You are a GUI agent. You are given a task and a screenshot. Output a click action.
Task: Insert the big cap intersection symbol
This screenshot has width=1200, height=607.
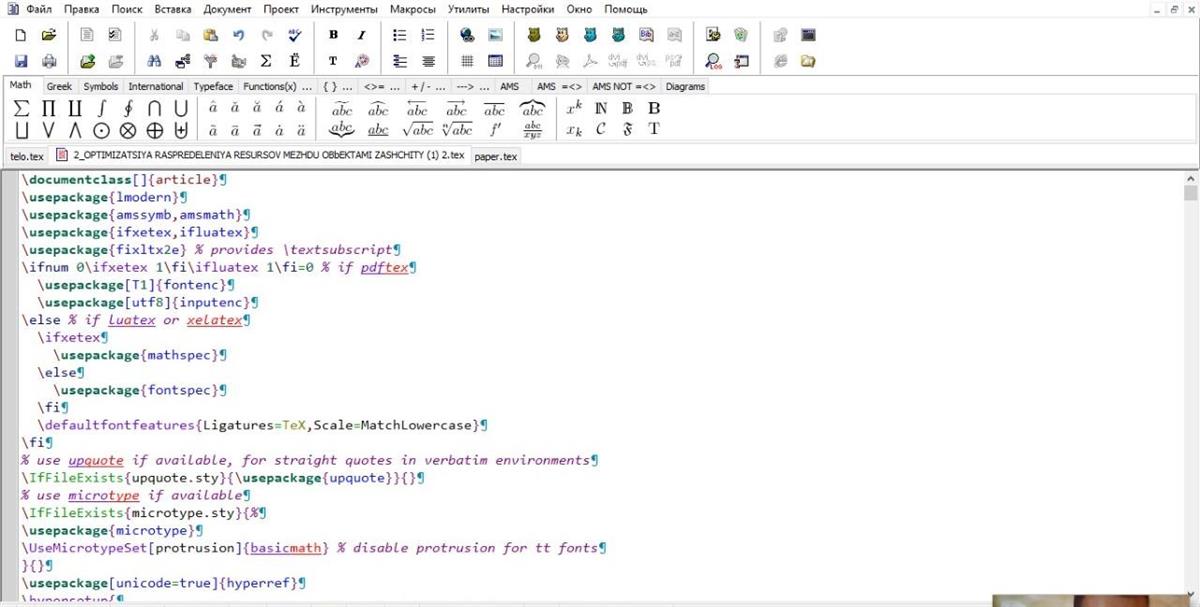click(x=154, y=108)
